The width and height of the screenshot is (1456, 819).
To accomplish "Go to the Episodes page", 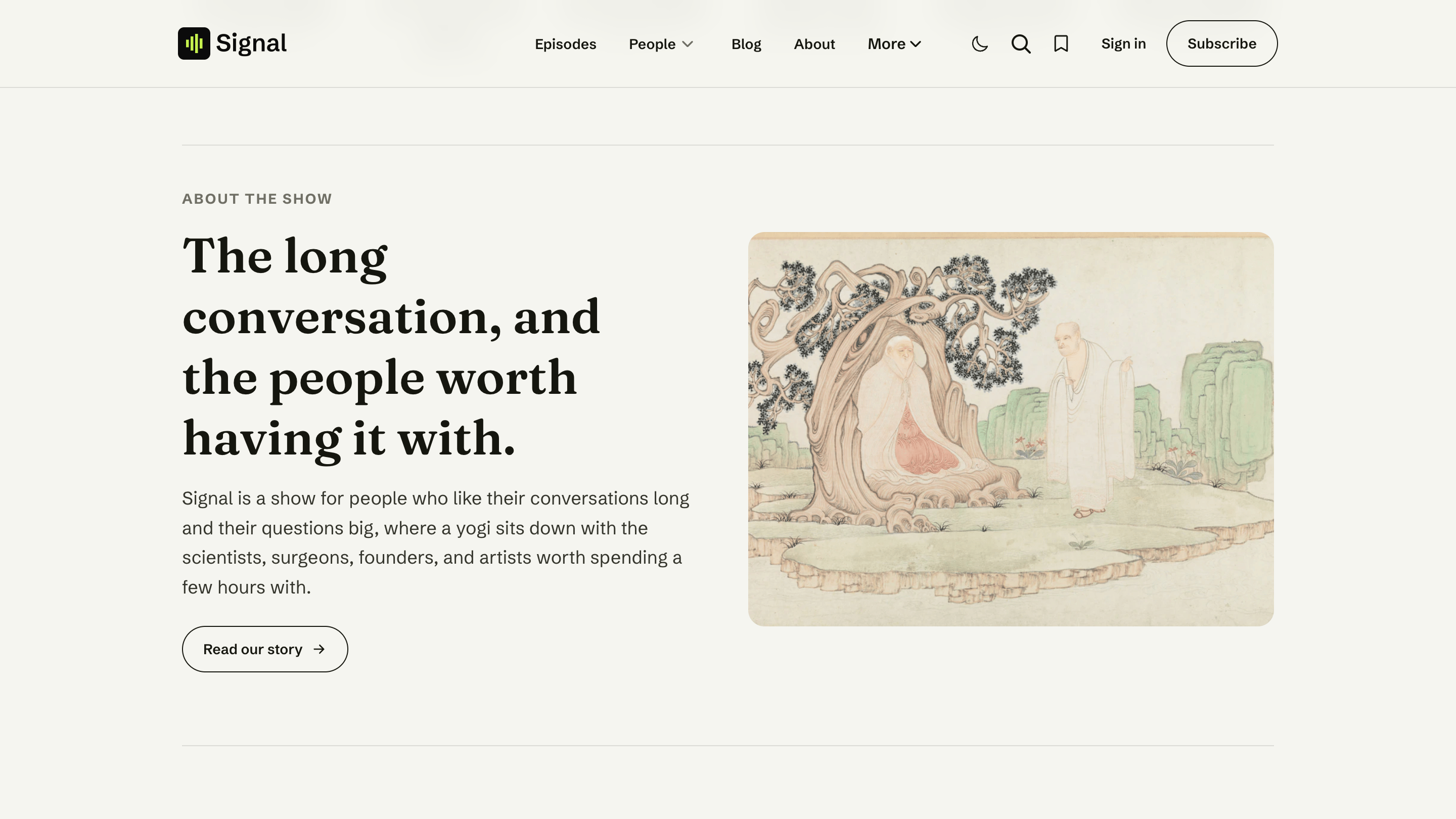I will tap(565, 44).
